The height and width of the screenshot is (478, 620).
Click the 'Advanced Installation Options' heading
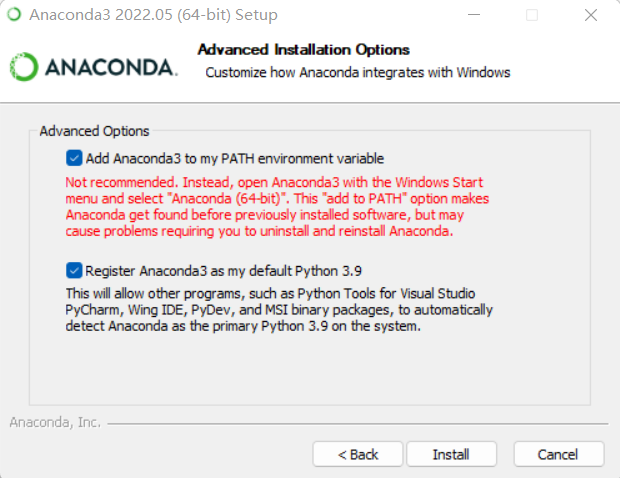pyautogui.click(x=304, y=50)
